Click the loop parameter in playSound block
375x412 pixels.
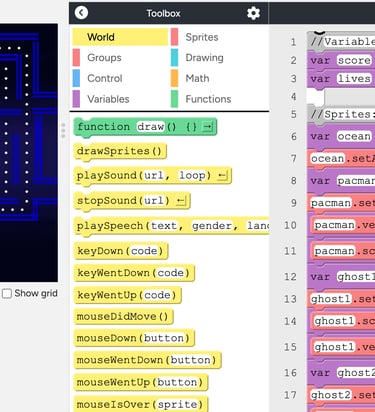192,175
